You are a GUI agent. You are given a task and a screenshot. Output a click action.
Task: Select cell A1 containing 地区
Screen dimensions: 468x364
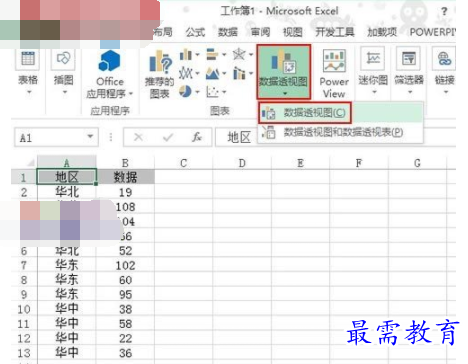[x=67, y=177]
